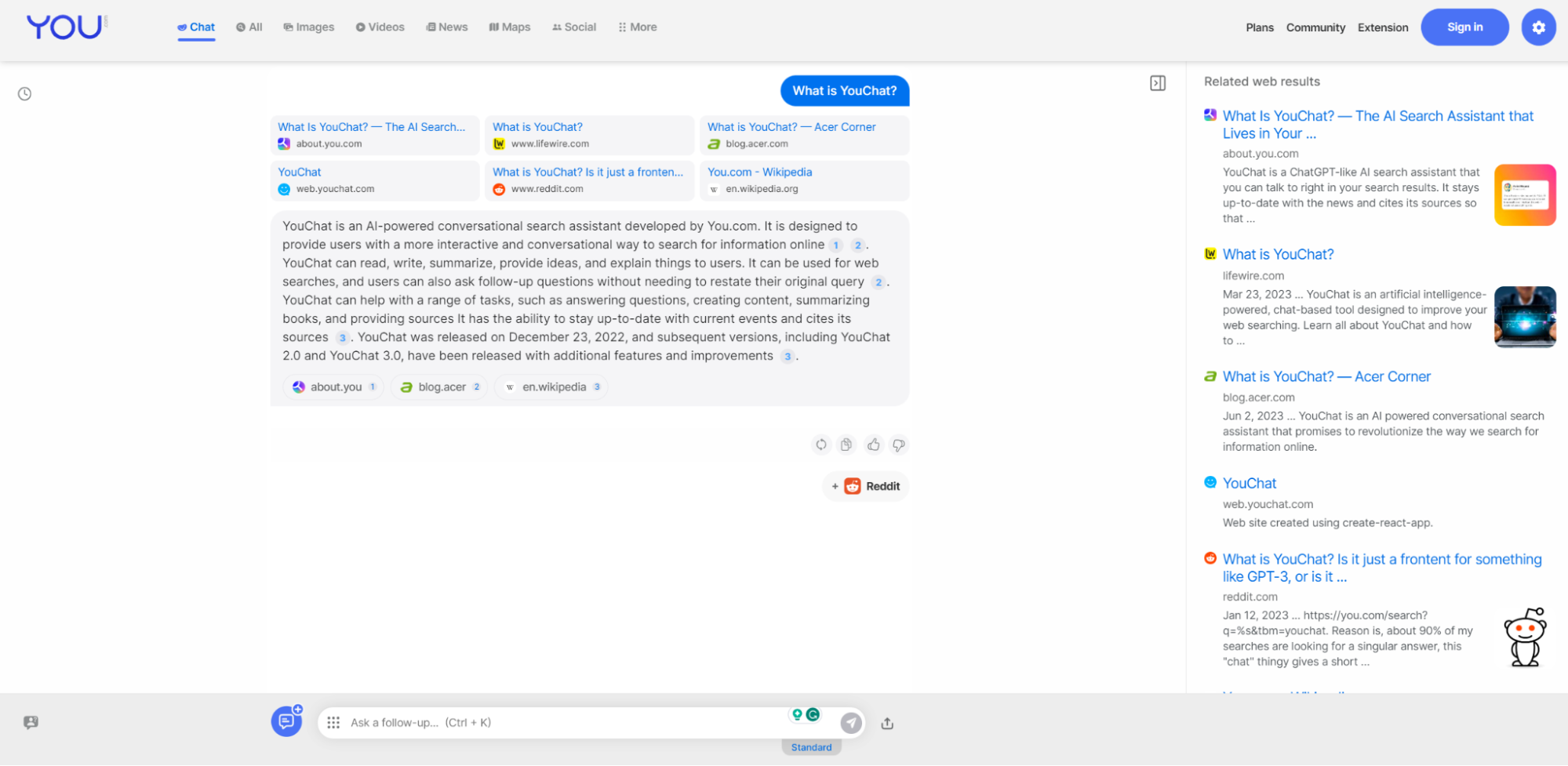Click the Reddit Snoo thumbnail image
This screenshot has width=1568, height=766.
point(1525,637)
